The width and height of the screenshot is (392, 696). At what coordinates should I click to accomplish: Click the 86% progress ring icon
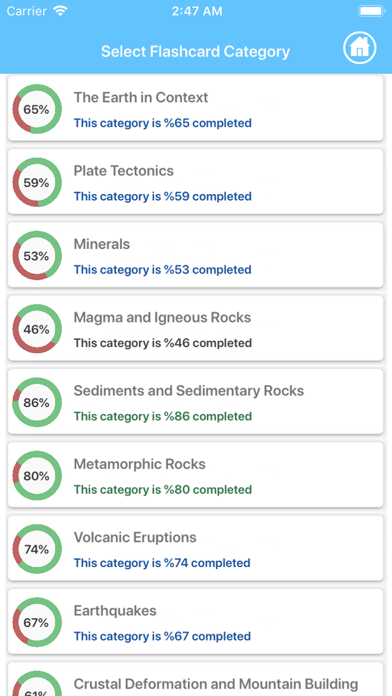point(37,402)
